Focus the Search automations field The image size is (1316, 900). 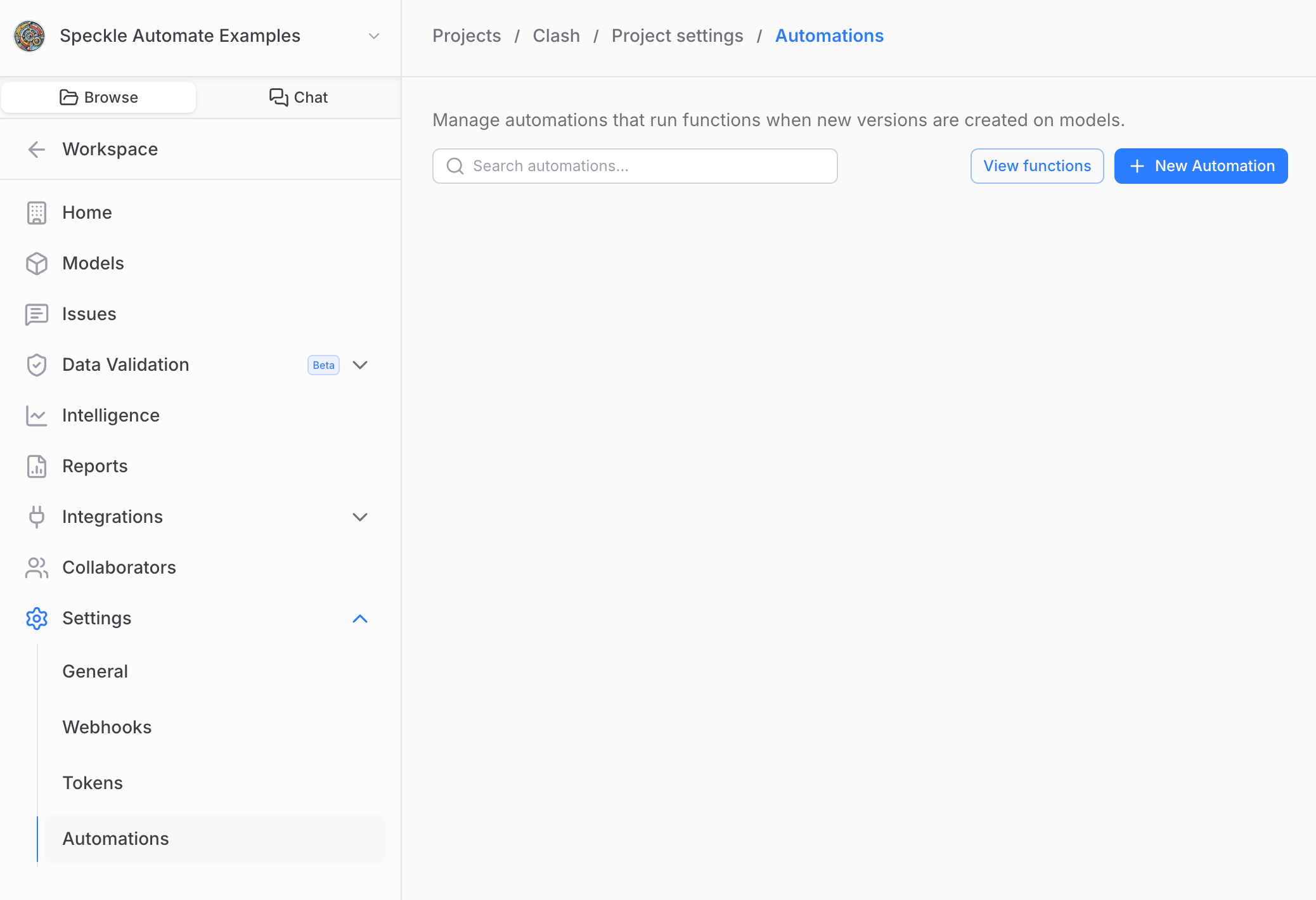[635, 166]
